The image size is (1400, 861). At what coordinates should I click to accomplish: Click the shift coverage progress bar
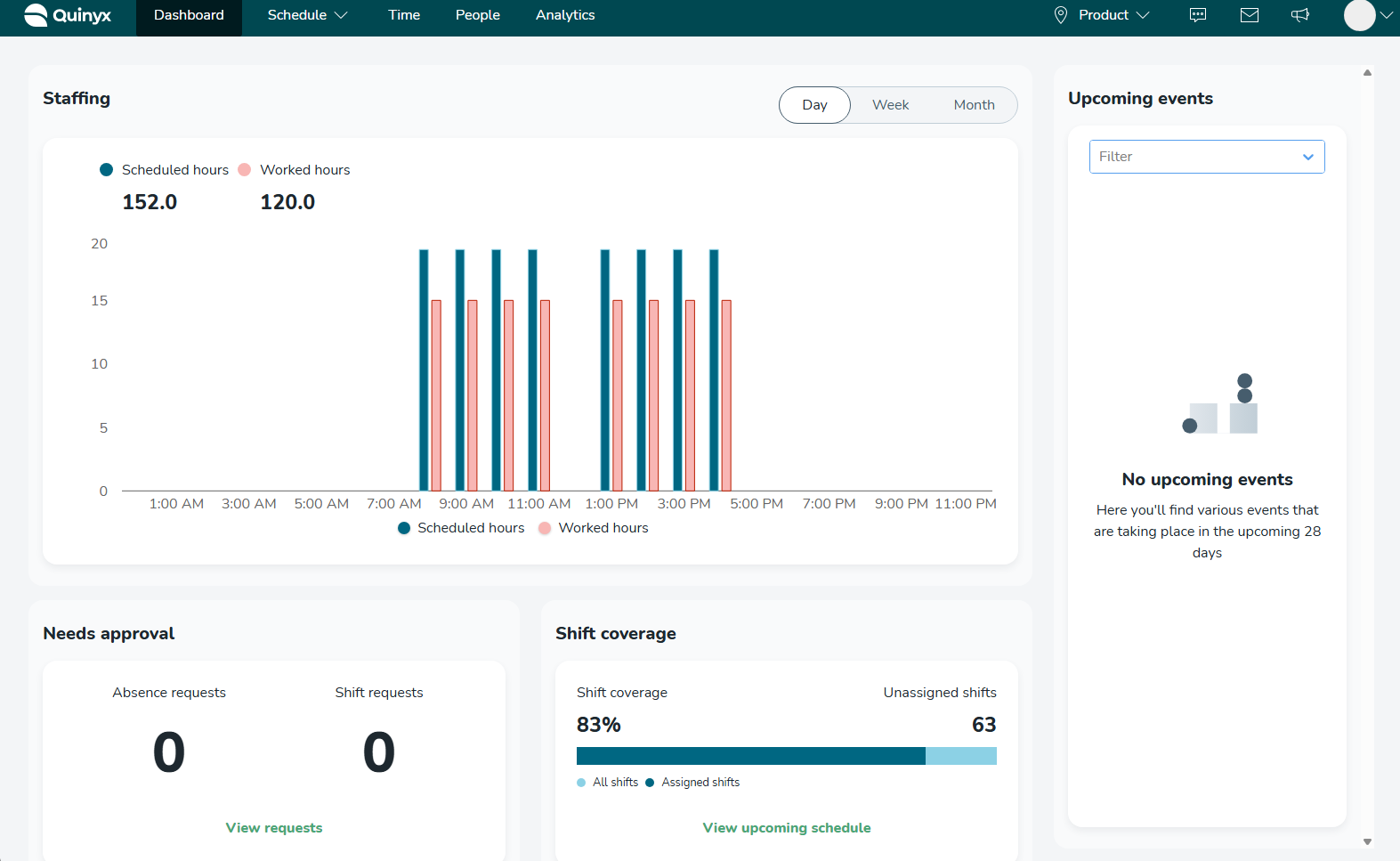(786, 756)
